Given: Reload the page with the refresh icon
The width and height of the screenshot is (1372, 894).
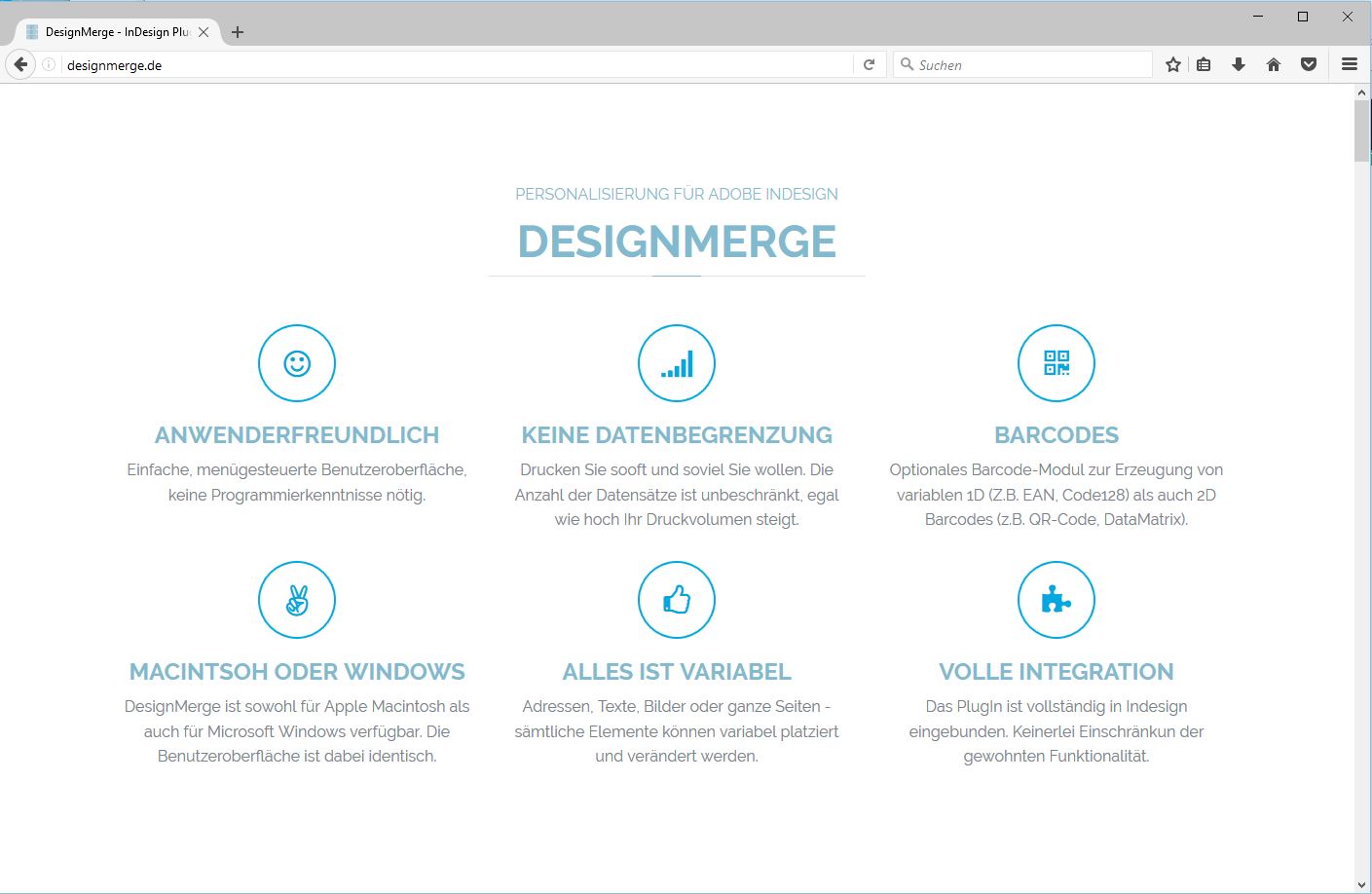Looking at the screenshot, I should click(x=869, y=64).
